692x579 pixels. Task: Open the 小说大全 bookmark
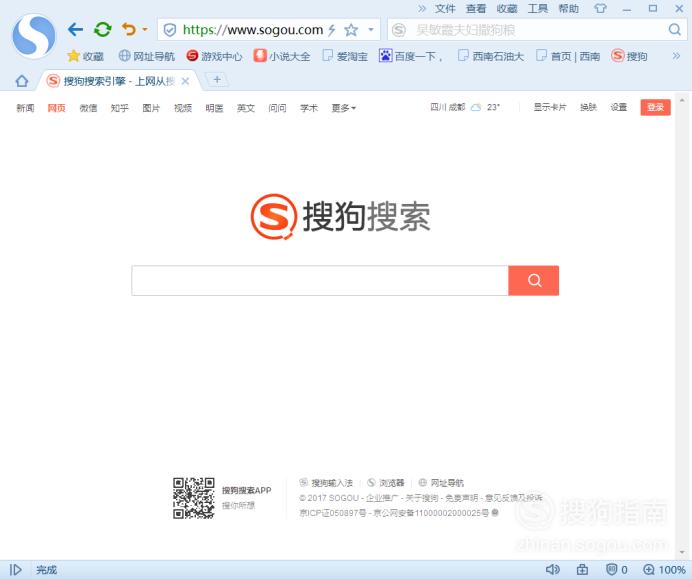pyautogui.click(x=282, y=56)
